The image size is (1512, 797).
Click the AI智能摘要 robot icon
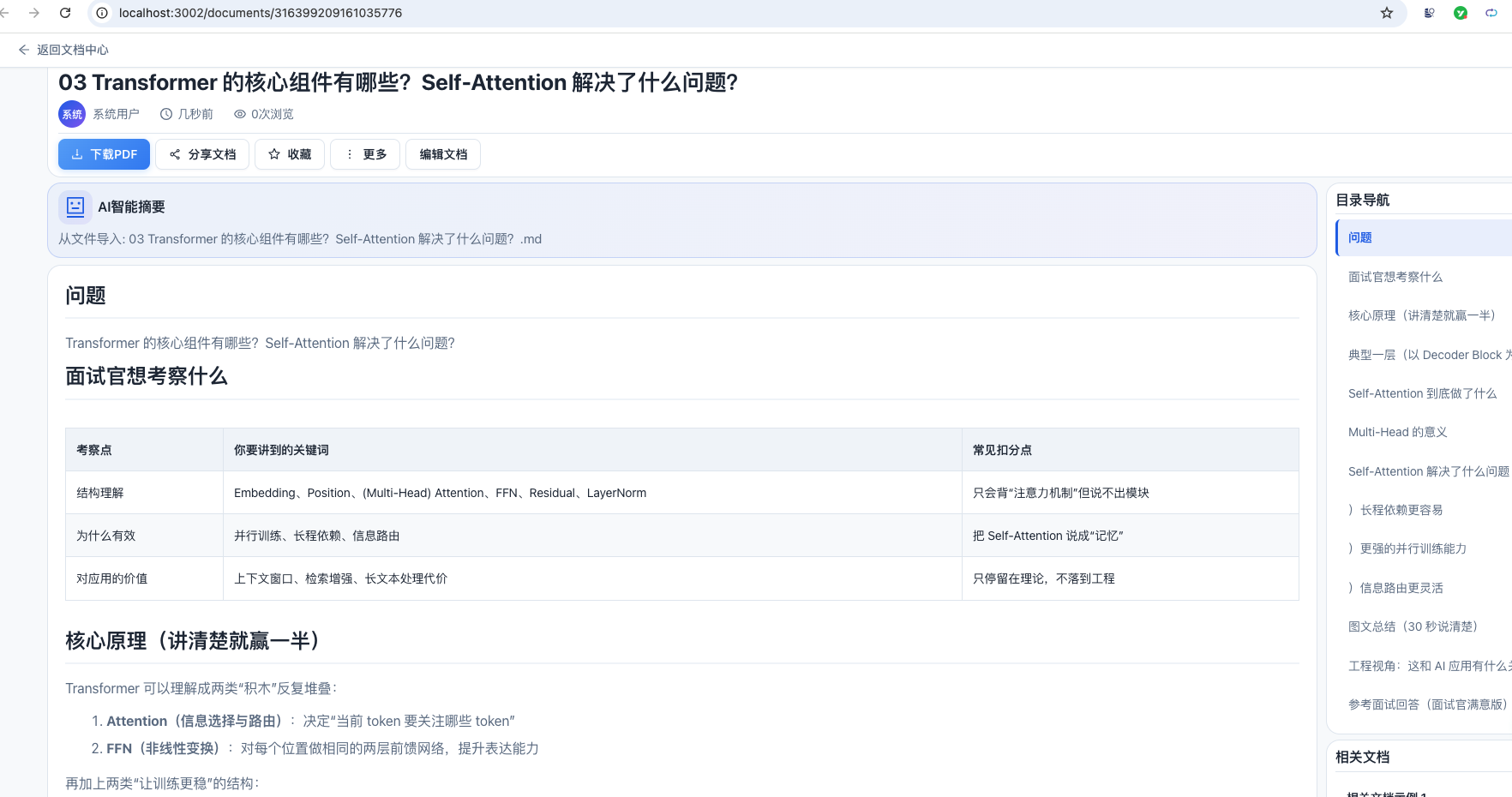(x=75, y=207)
